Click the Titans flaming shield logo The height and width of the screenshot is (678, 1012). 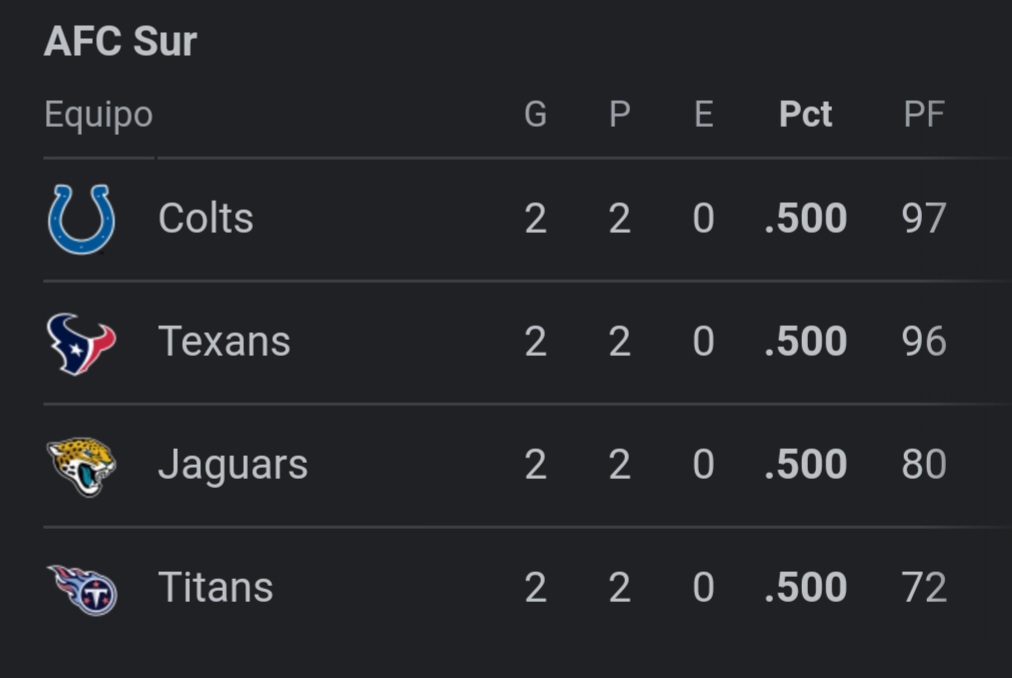click(x=83, y=588)
